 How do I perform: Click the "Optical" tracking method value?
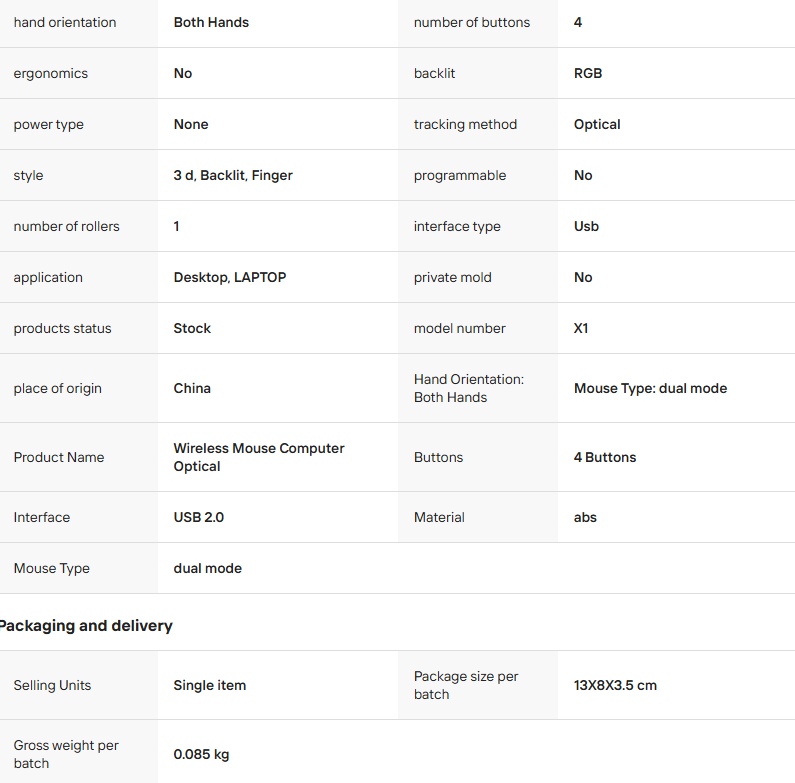coord(597,124)
